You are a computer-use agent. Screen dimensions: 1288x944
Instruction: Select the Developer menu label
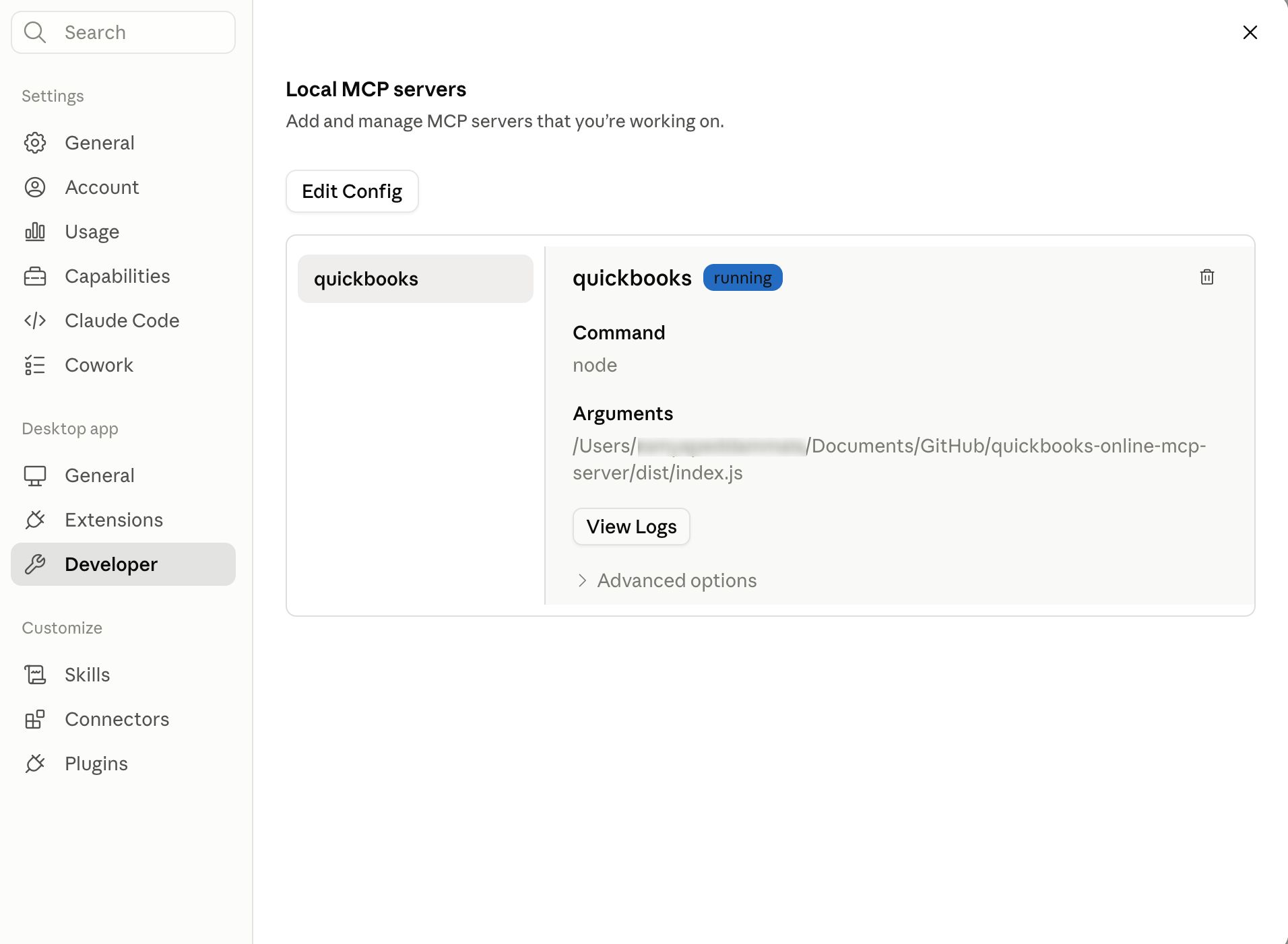pyautogui.click(x=111, y=564)
